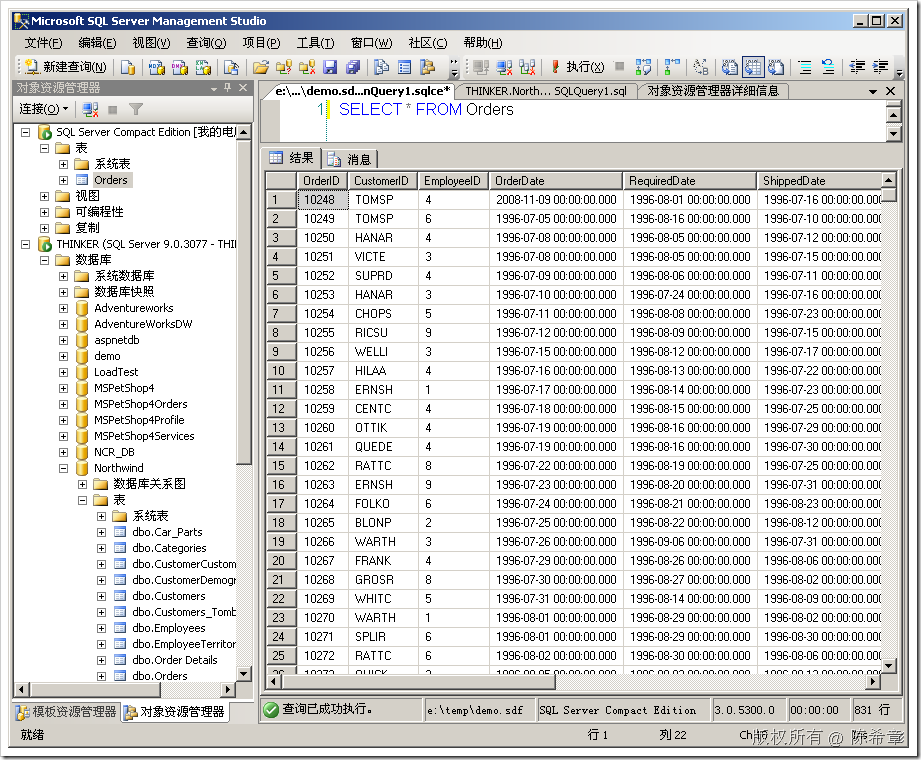Collapse the SQL Server Compact Edition node
Screen dimensions: 921x760
point(25,132)
